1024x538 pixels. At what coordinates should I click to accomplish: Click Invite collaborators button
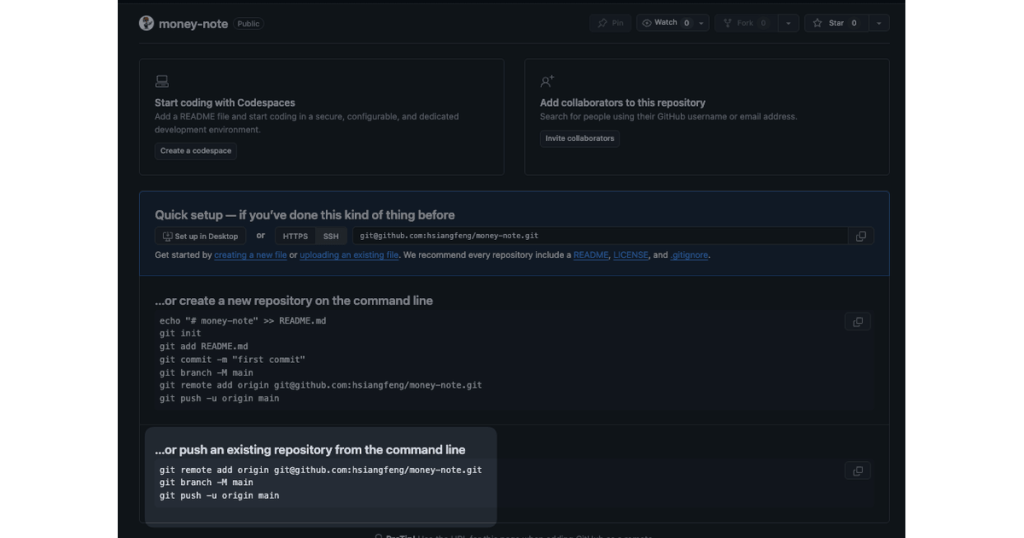579,138
